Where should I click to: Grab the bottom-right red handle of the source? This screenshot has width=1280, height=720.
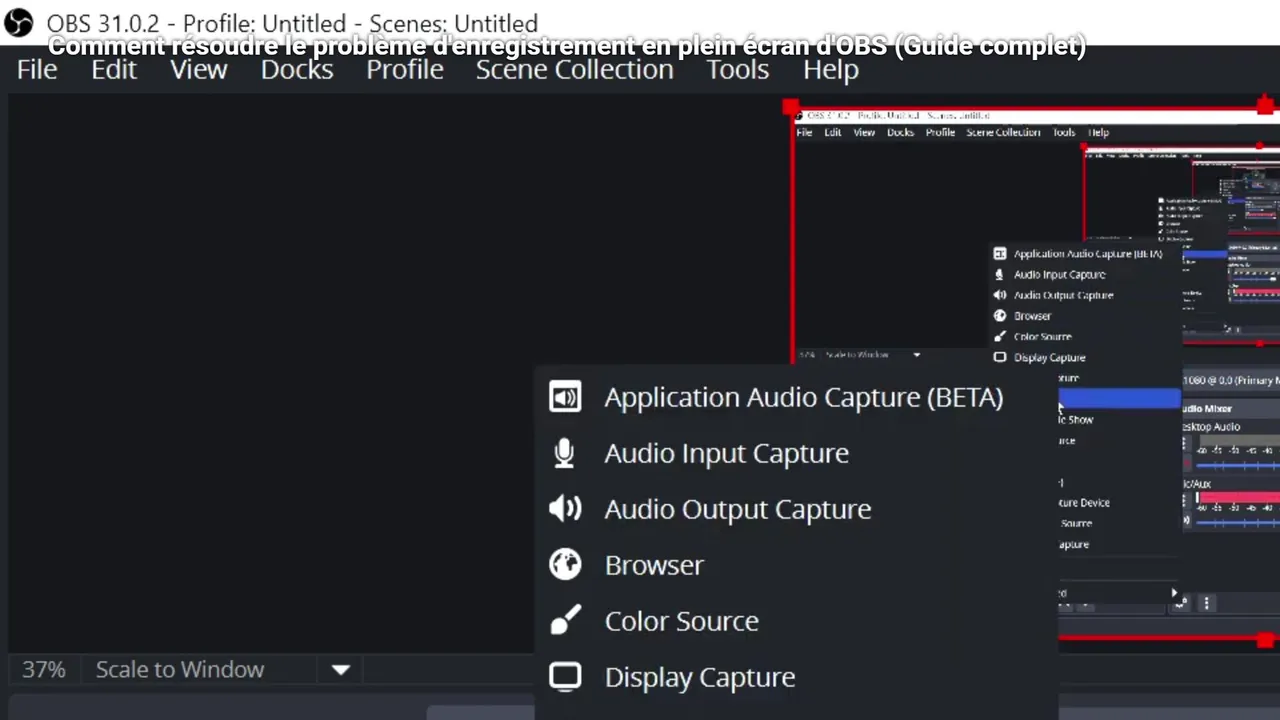1266,640
